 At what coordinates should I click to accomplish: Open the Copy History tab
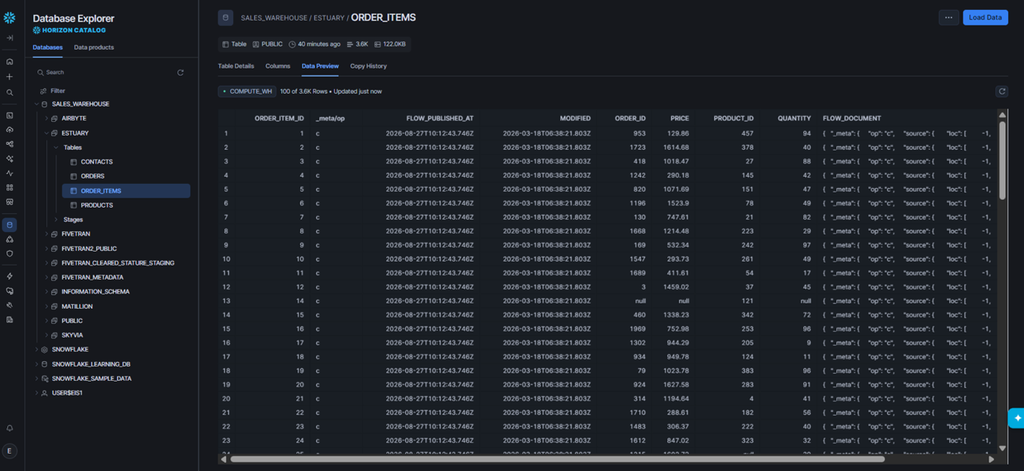click(x=368, y=66)
